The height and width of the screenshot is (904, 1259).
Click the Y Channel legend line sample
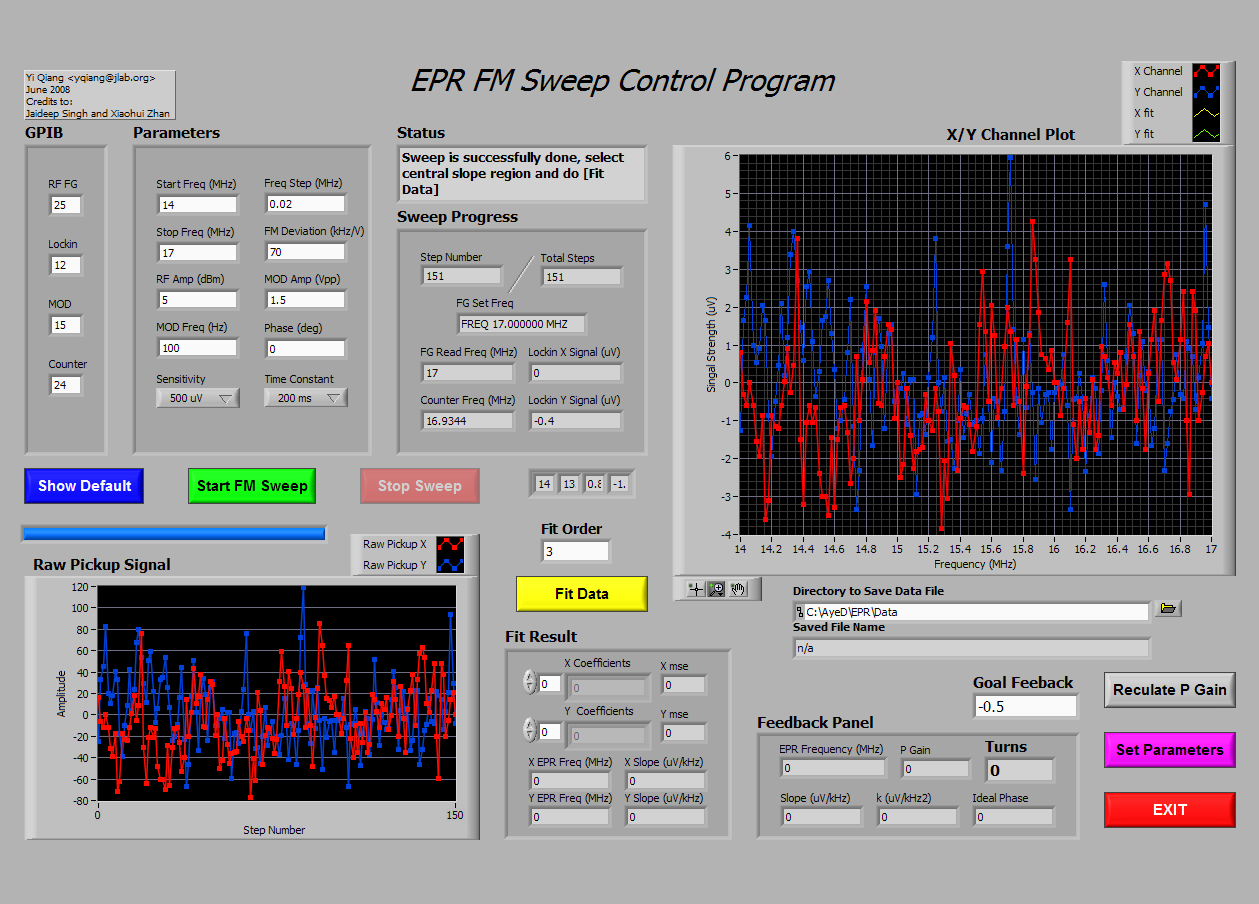click(x=1206, y=92)
